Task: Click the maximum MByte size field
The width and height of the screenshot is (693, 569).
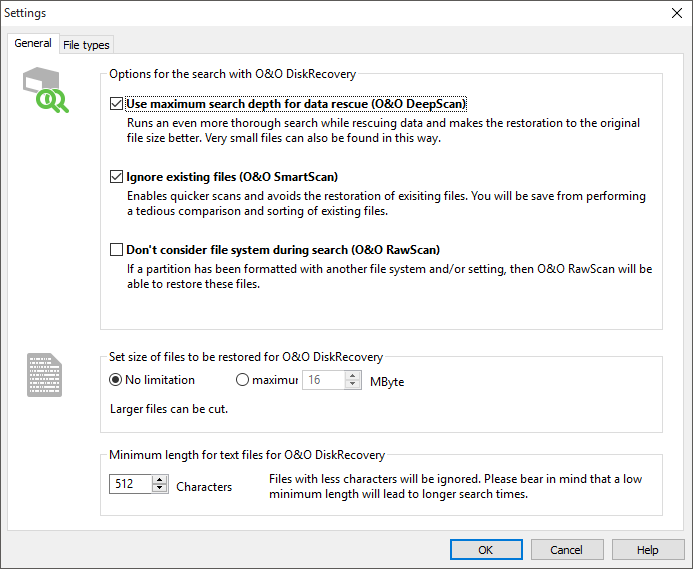Action: pos(323,381)
